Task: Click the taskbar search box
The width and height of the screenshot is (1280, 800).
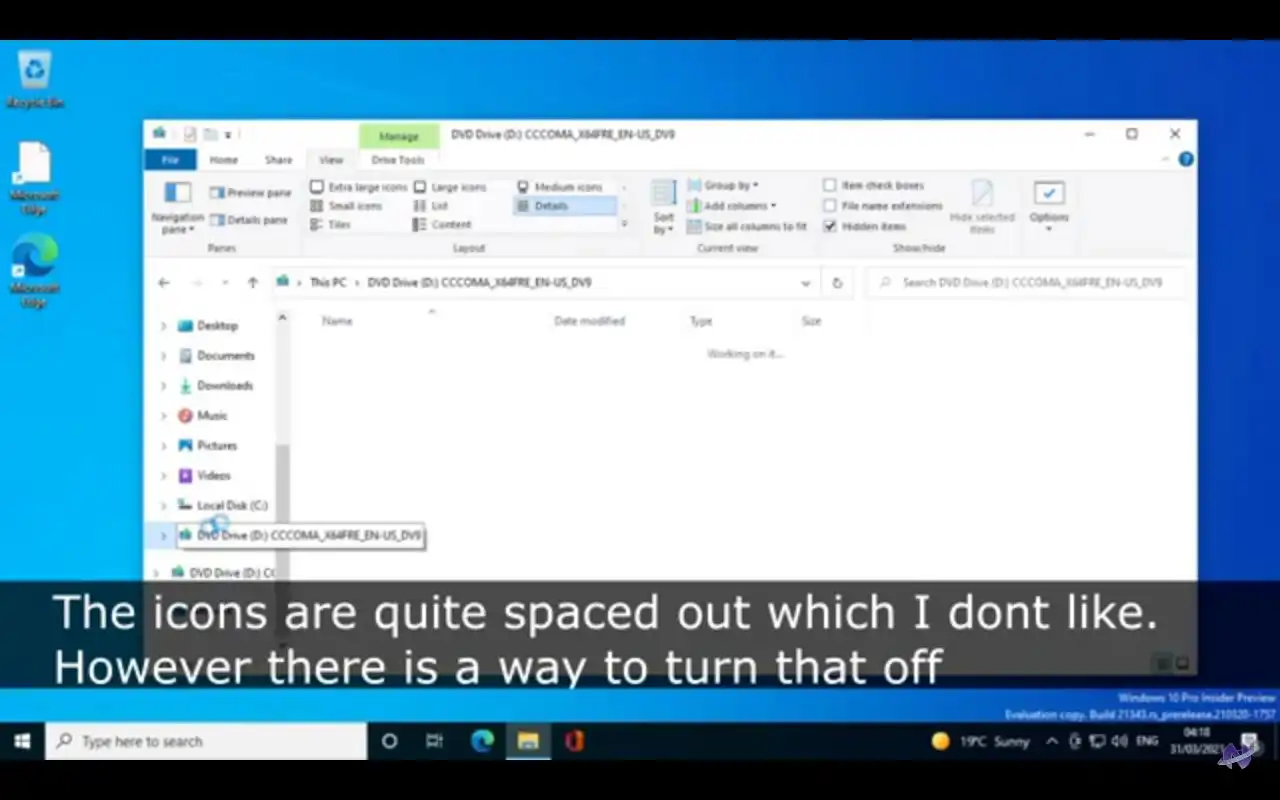Action: pos(207,741)
